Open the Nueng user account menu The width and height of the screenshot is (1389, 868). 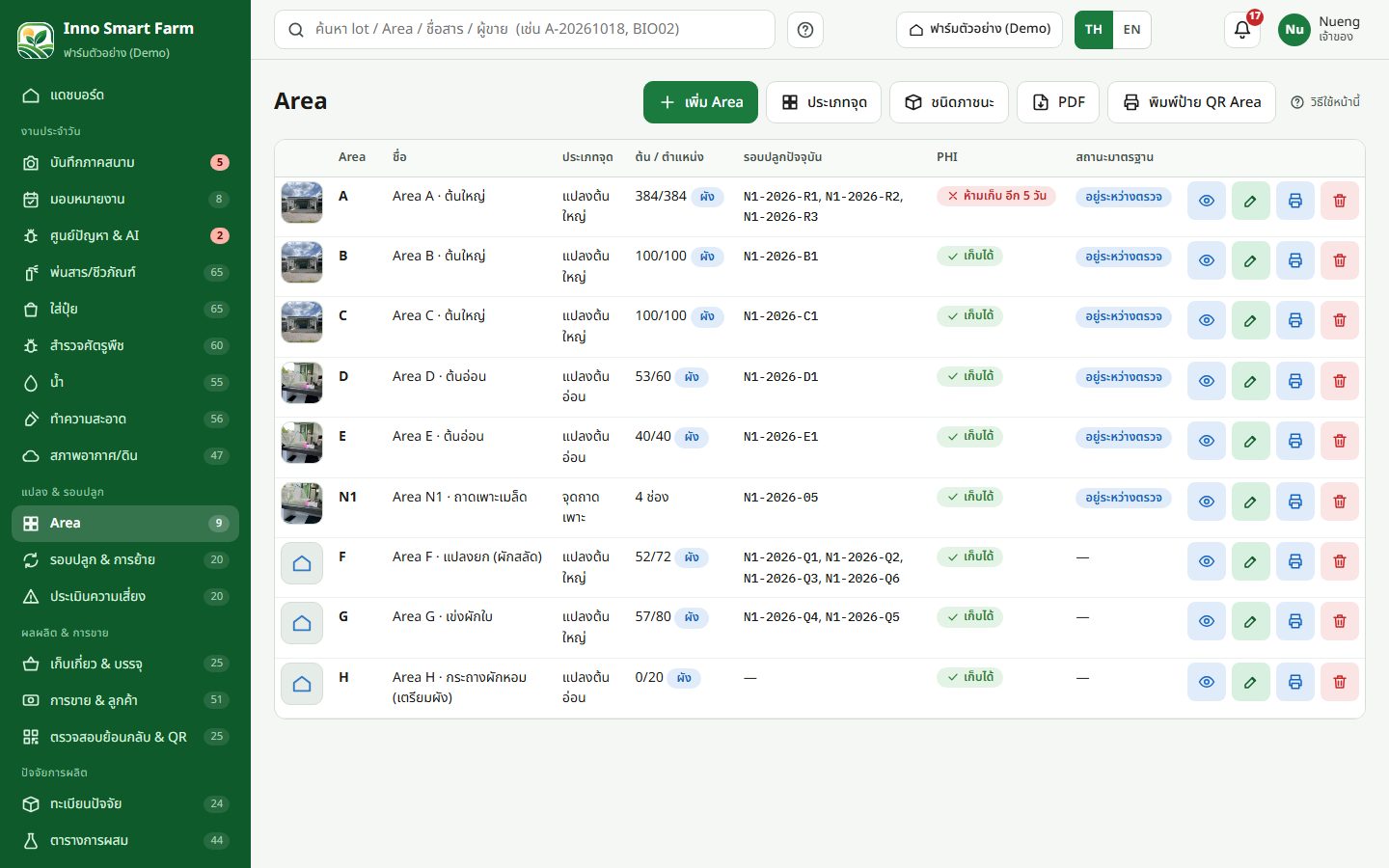coord(1320,30)
